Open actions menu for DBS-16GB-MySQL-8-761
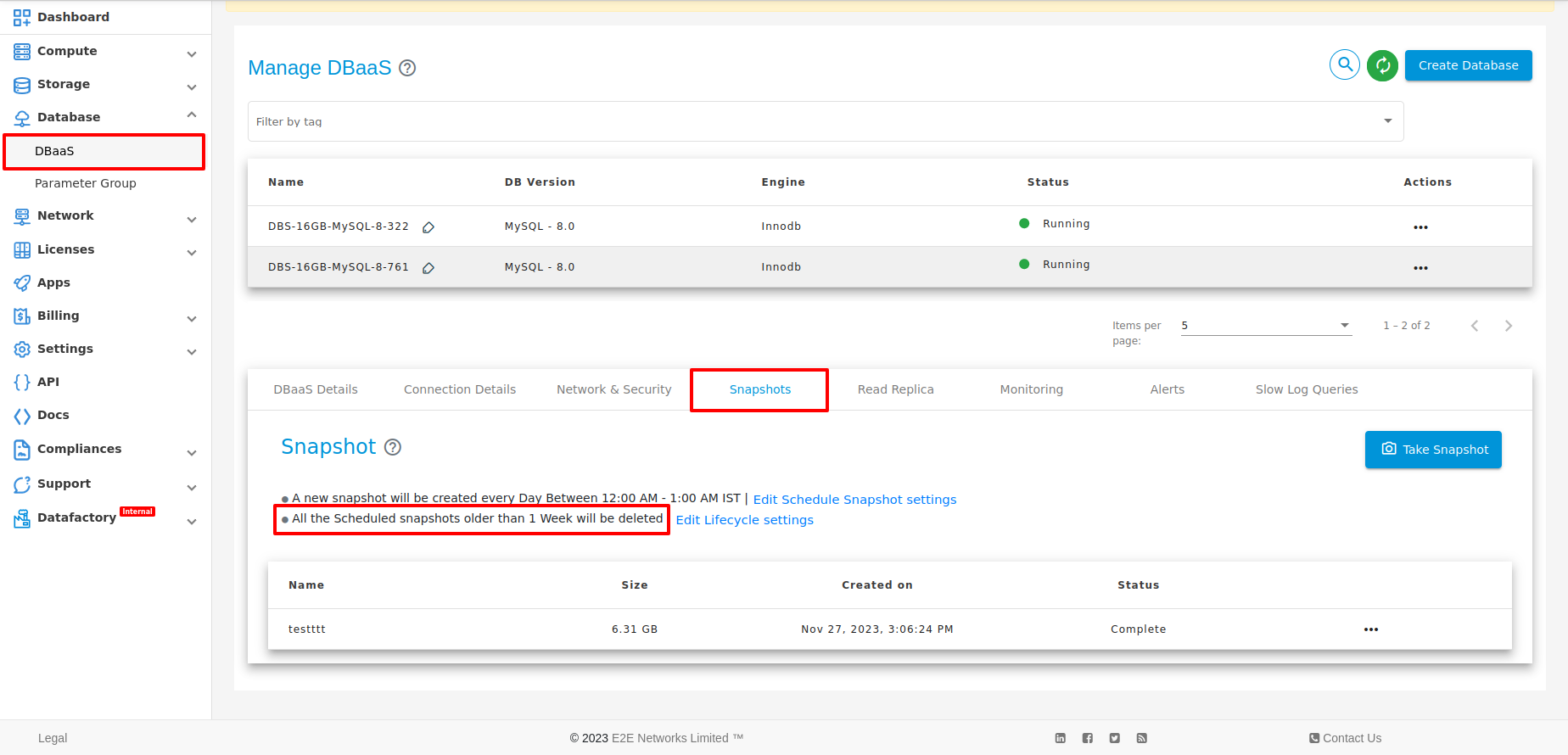1568x755 pixels. click(1420, 268)
